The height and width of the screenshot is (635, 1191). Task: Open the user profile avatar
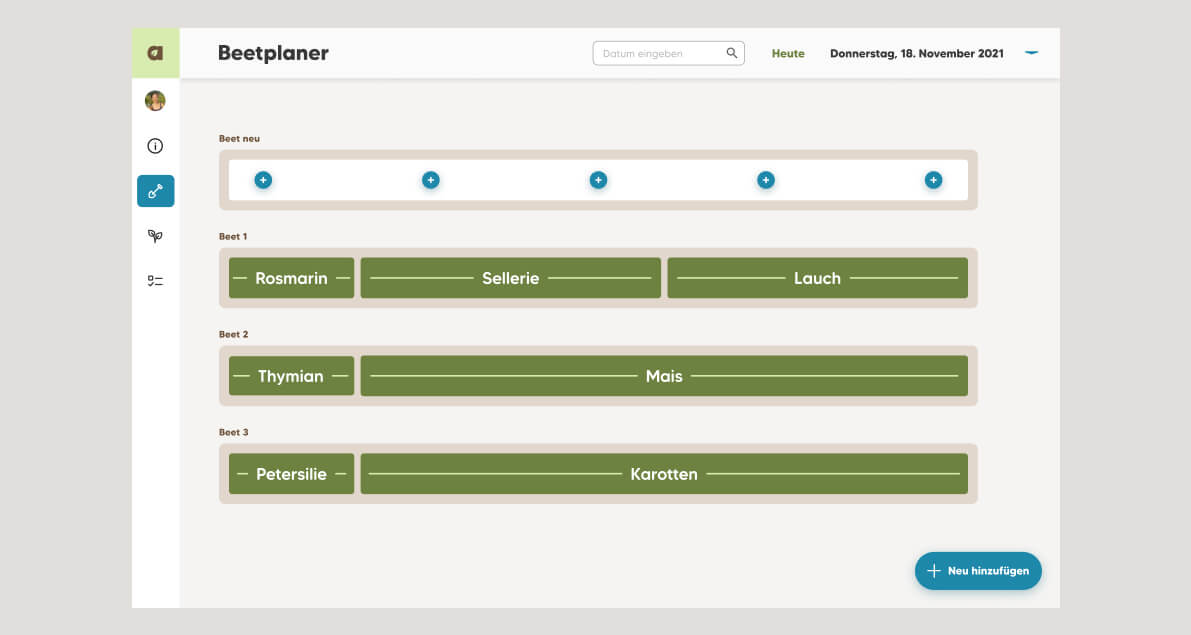point(155,101)
